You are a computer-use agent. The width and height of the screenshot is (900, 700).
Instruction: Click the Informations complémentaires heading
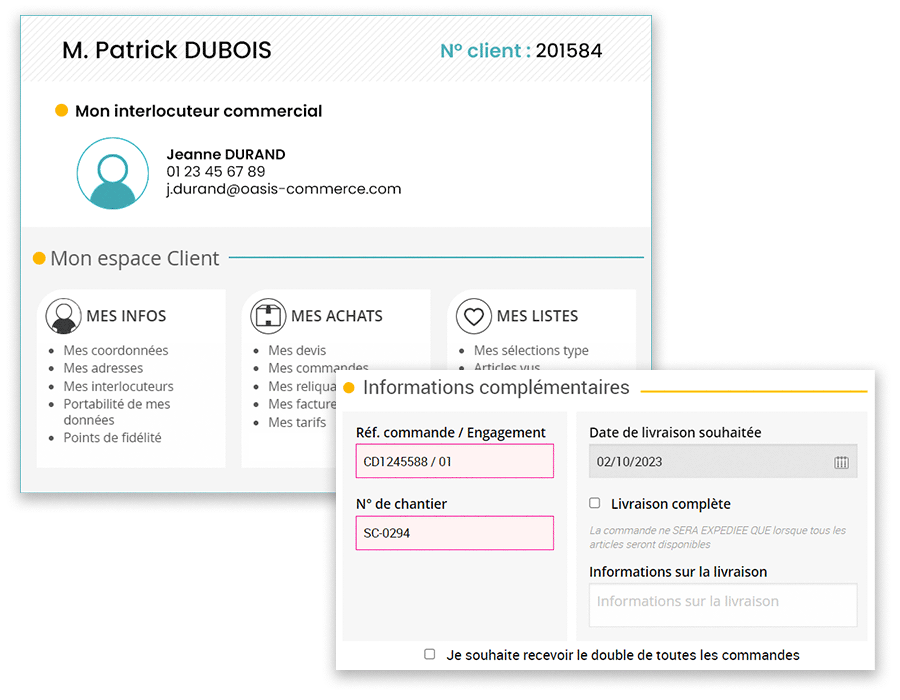click(496, 387)
